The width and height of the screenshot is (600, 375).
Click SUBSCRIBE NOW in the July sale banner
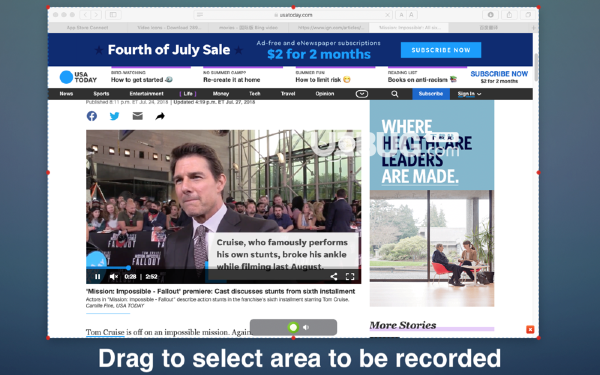pos(441,50)
